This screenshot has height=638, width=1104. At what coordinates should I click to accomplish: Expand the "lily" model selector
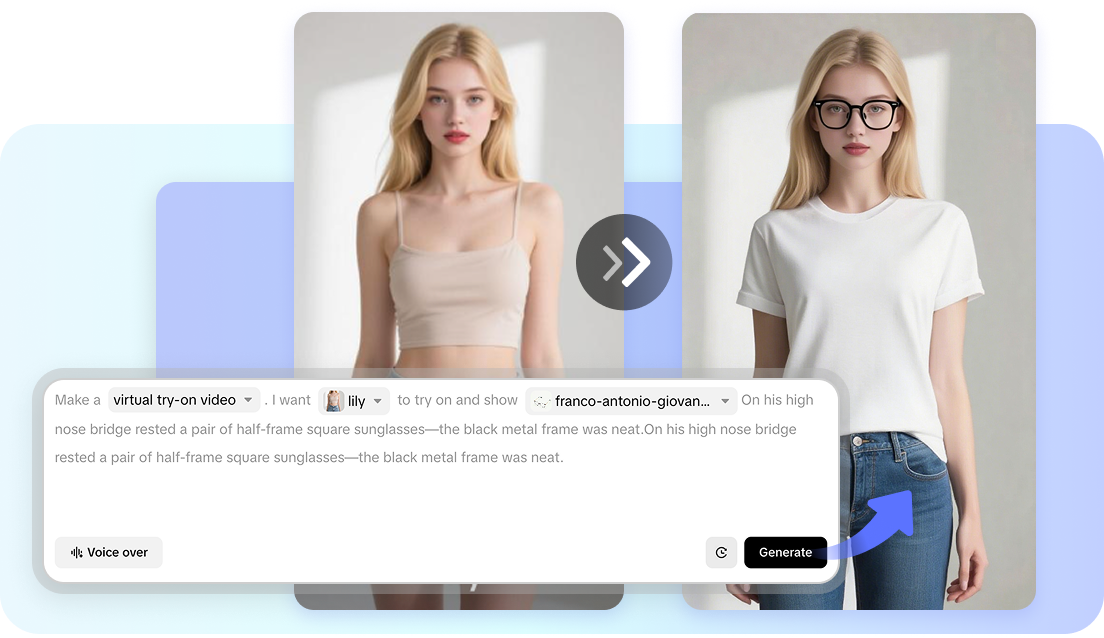(353, 399)
